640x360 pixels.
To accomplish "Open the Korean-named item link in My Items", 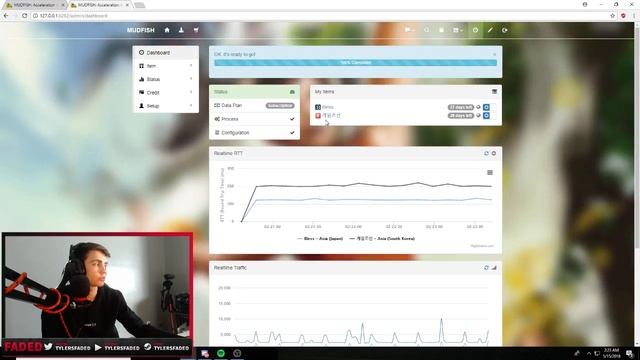I will [x=331, y=116].
